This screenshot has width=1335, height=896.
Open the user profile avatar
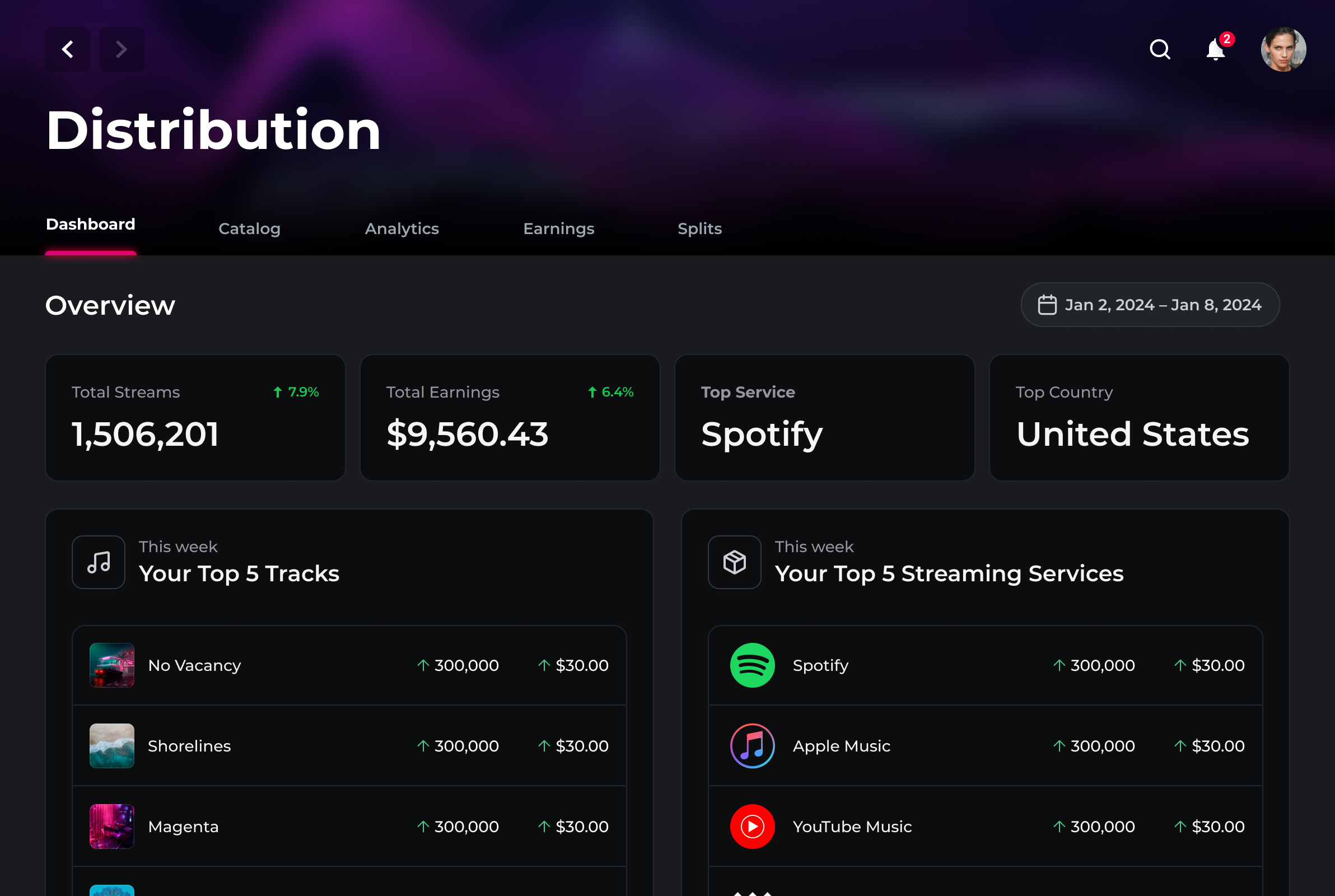tap(1283, 49)
